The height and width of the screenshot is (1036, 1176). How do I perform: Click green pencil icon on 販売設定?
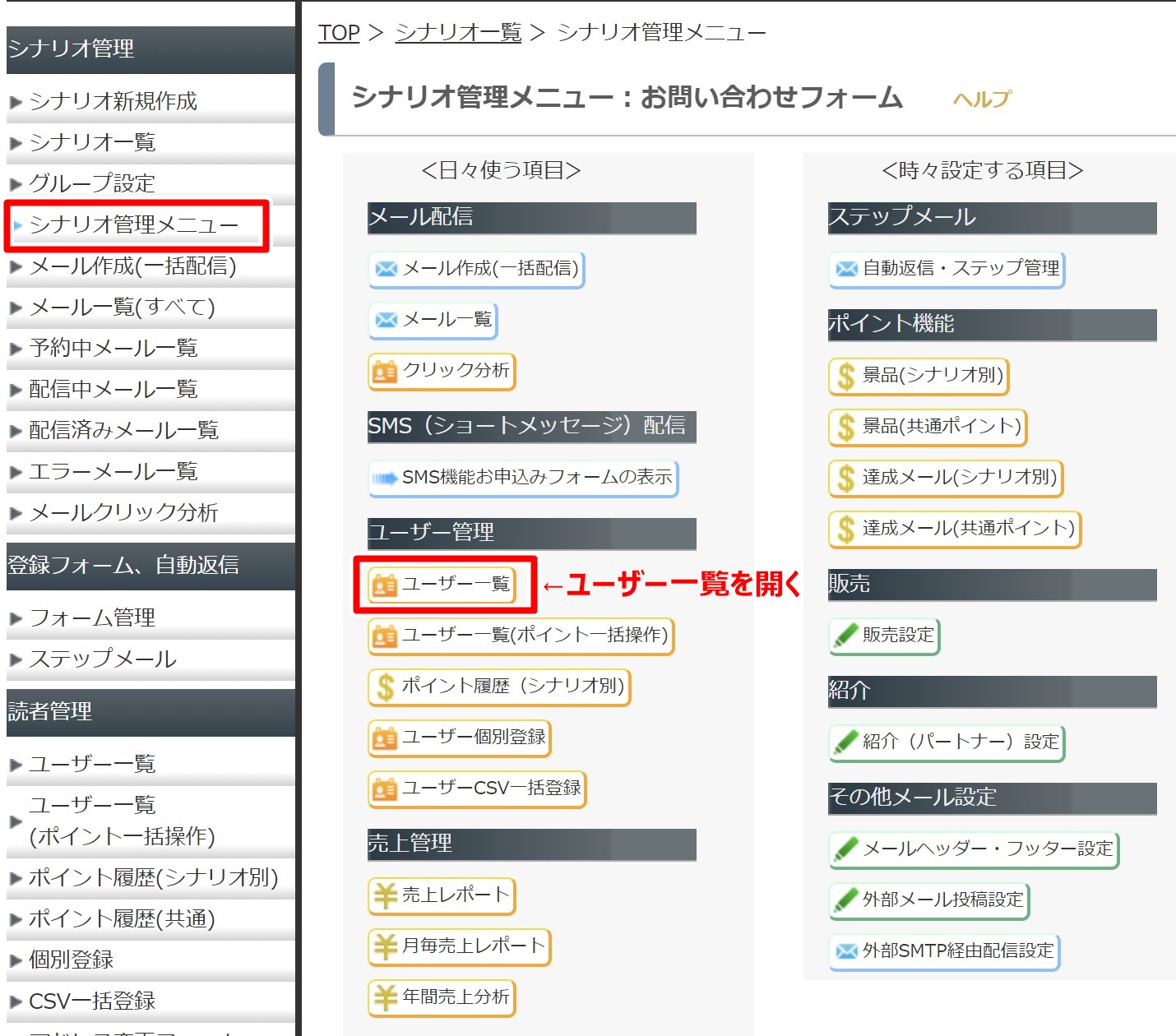(x=846, y=636)
